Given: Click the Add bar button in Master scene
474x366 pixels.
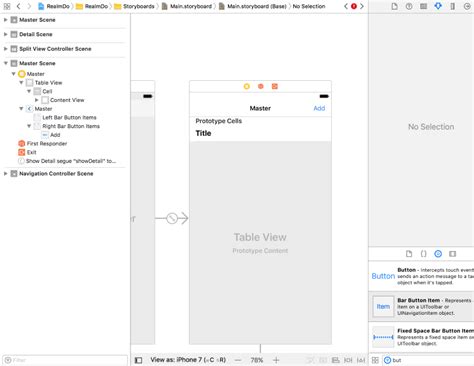Looking at the screenshot, I should 319,108.
